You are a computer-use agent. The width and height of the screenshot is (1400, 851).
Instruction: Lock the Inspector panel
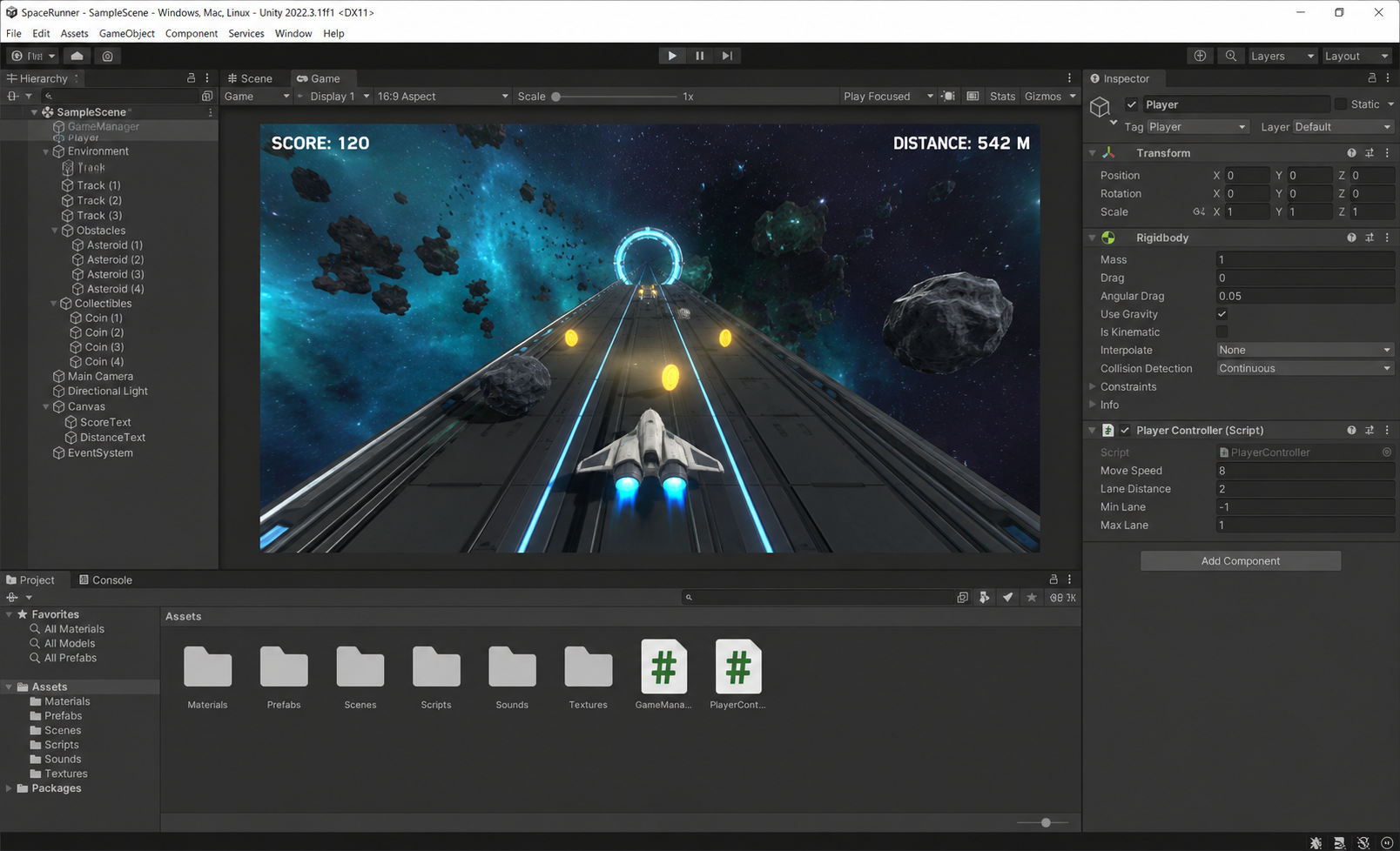(1372, 78)
